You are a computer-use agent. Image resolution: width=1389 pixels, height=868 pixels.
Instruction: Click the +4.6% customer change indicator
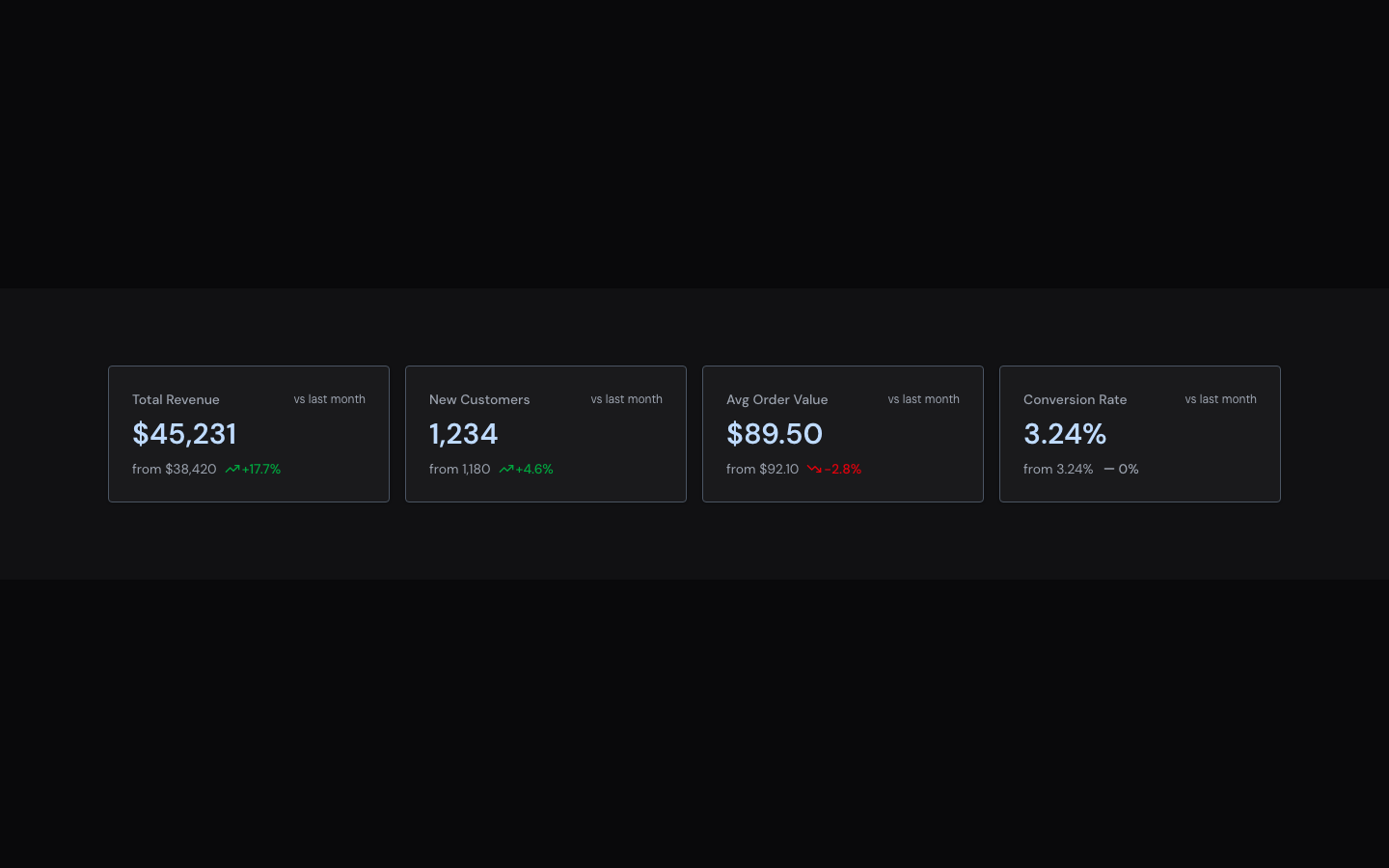[534, 470]
